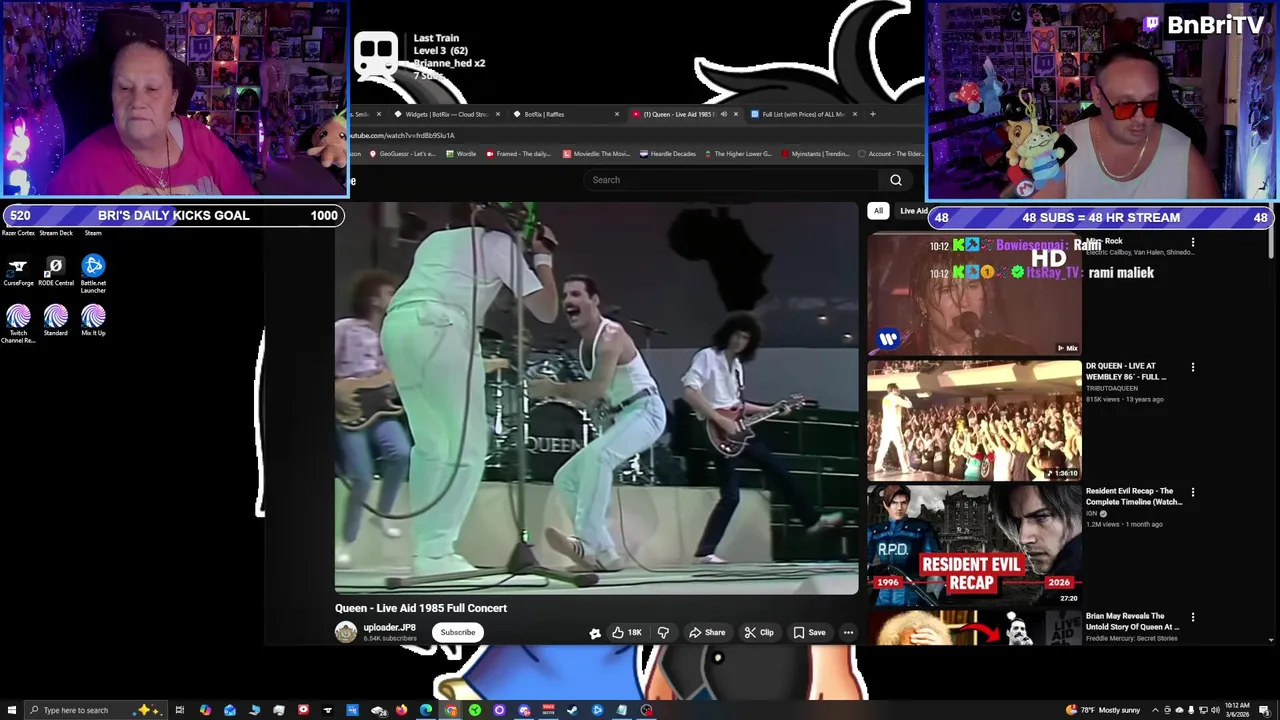Click the YouTube search magnifier button

[896, 180]
